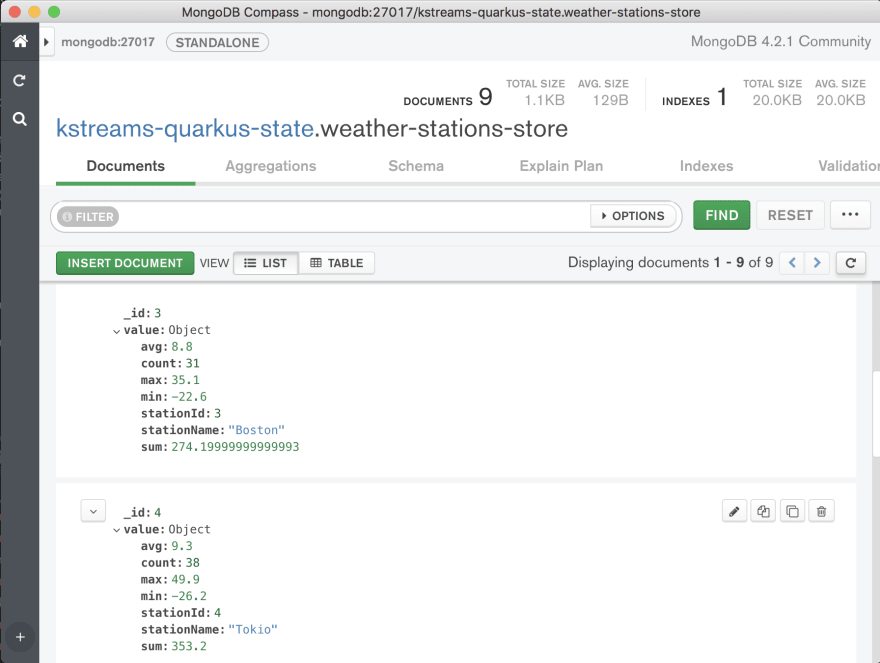The width and height of the screenshot is (880, 663).
Task: Click the kstreams-quarkus-state database link
Action: 185,129
